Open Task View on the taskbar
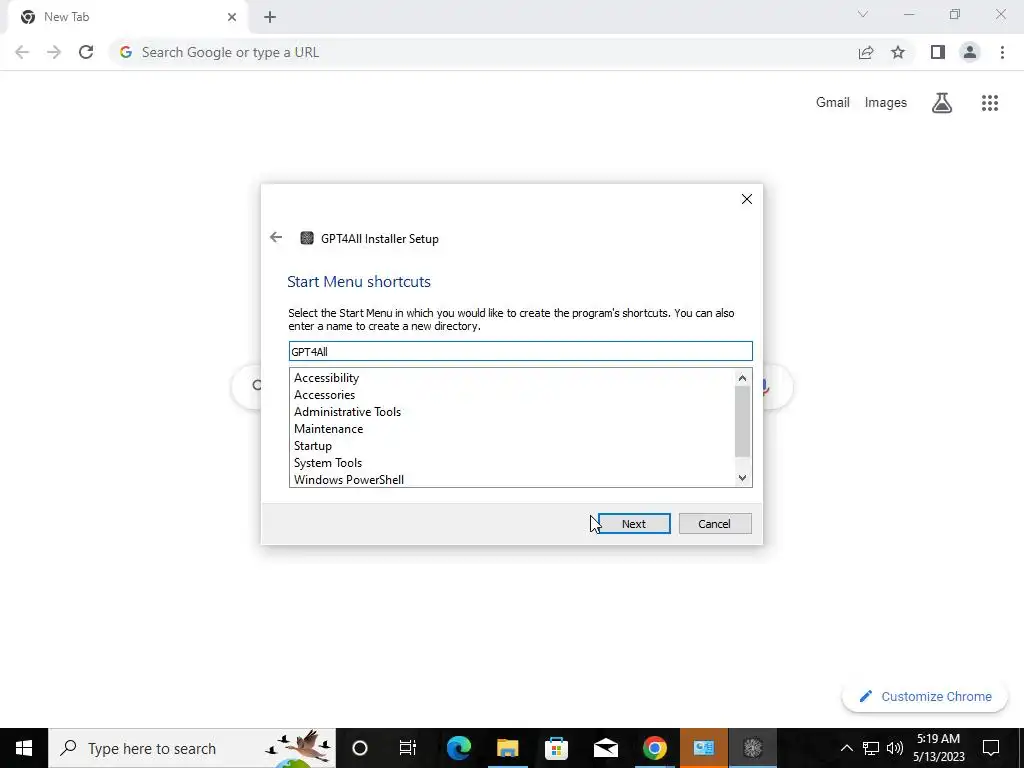Viewport: 1024px width, 768px height. (x=408, y=748)
